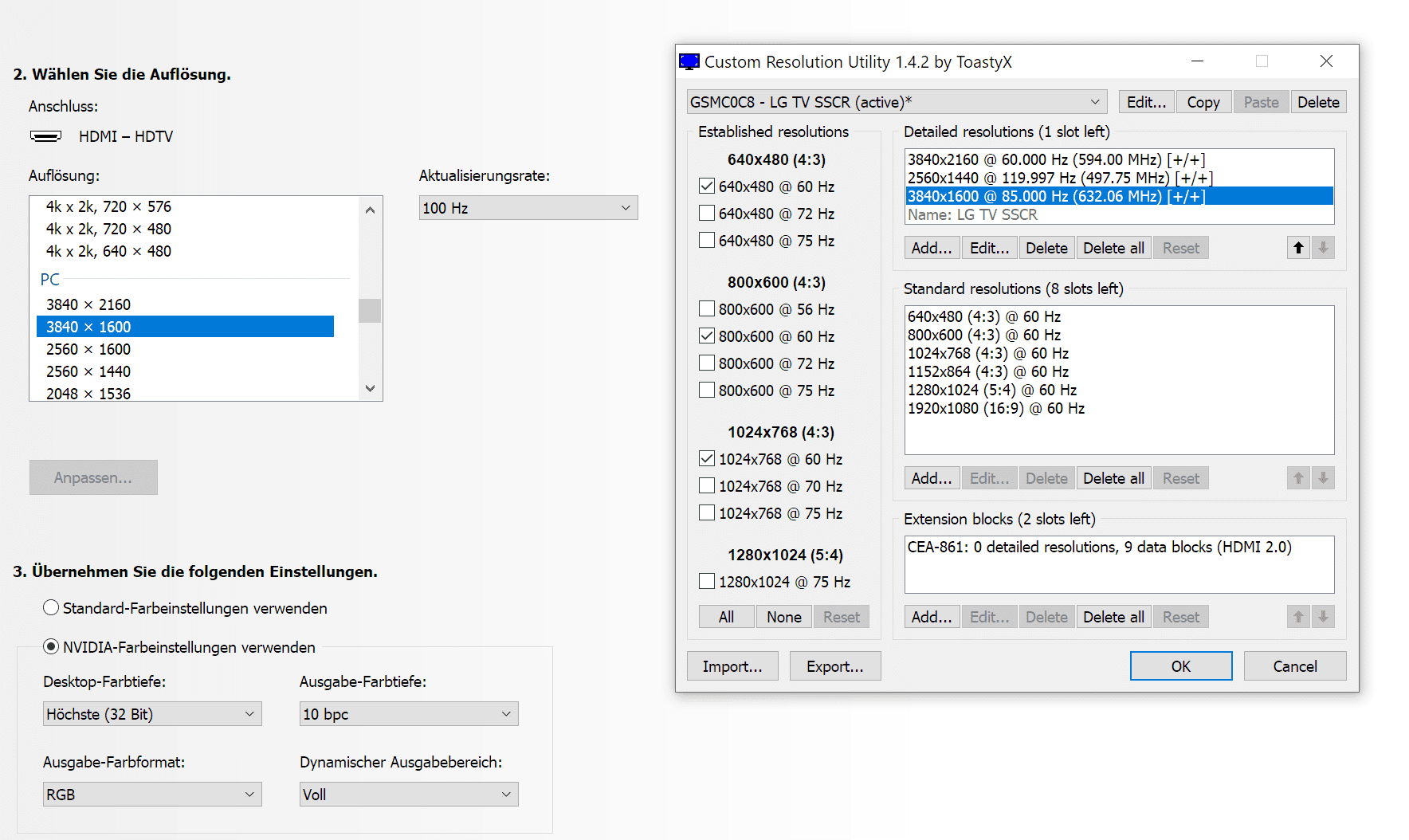The image size is (1409, 840).
Task: Click the Import... button
Action: pos(732,666)
